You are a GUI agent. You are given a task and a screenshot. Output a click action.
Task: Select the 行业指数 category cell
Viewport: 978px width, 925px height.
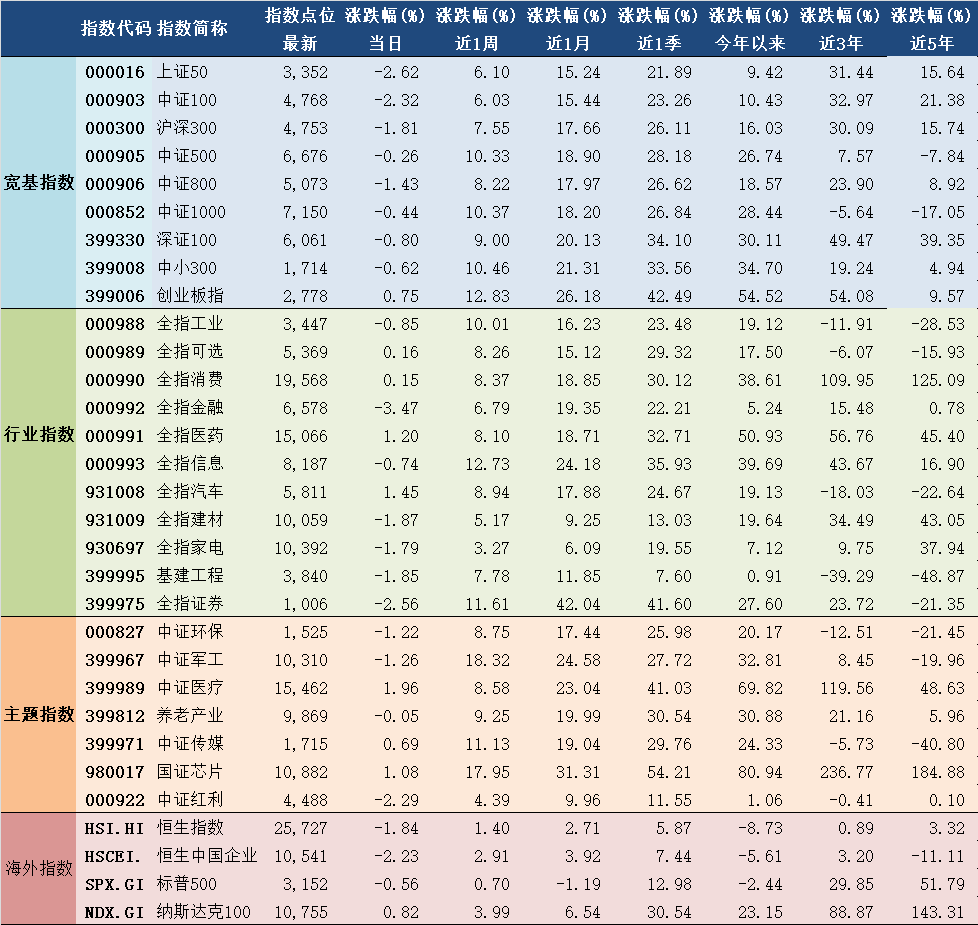(x=39, y=435)
